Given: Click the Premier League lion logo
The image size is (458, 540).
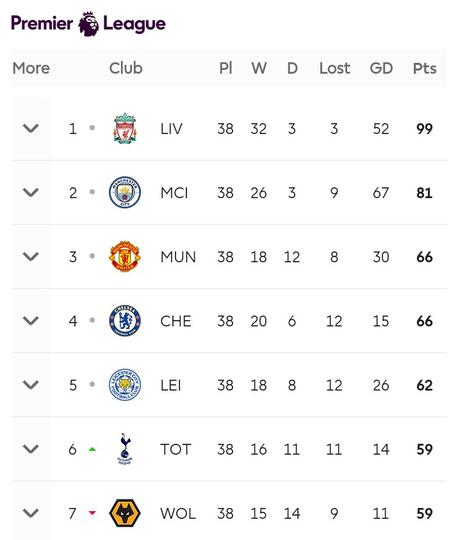Looking at the screenshot, I should (x=89, y=24).
